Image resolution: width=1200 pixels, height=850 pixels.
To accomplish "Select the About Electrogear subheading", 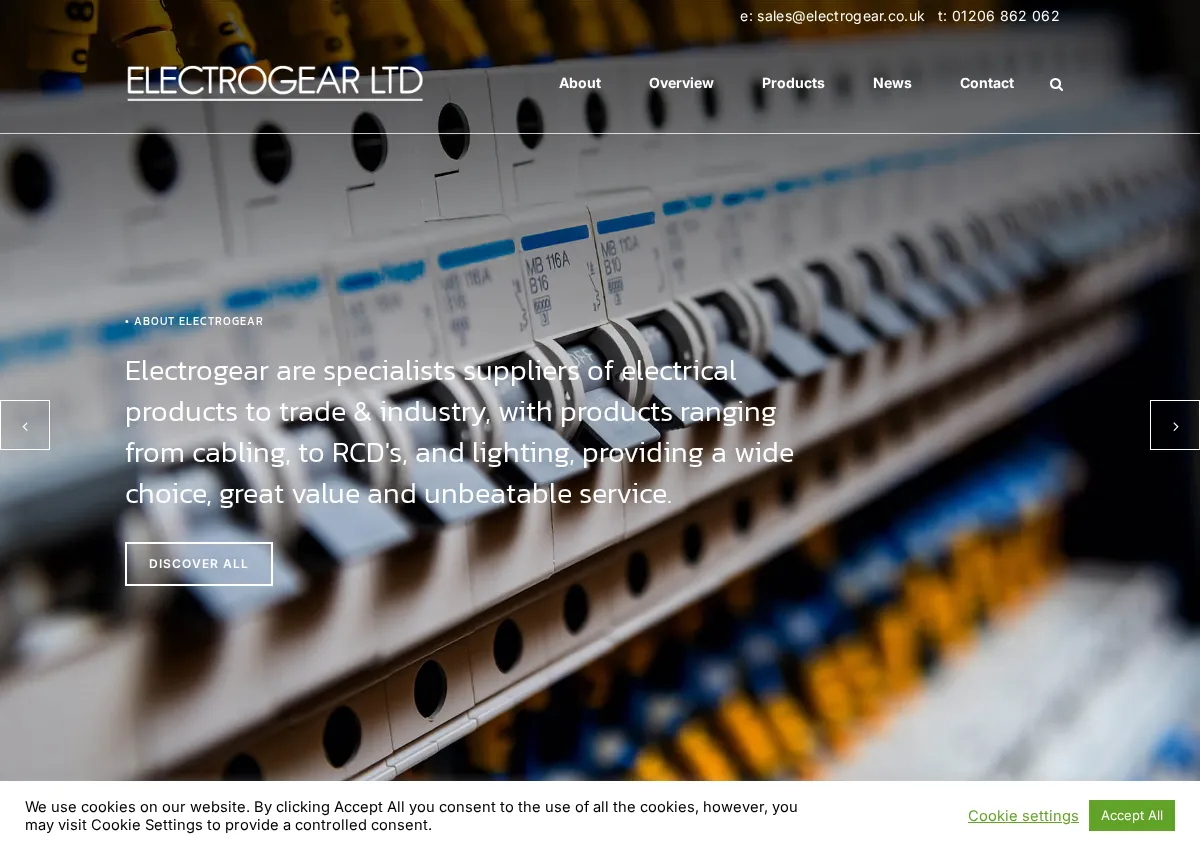I will coord(194,321).
